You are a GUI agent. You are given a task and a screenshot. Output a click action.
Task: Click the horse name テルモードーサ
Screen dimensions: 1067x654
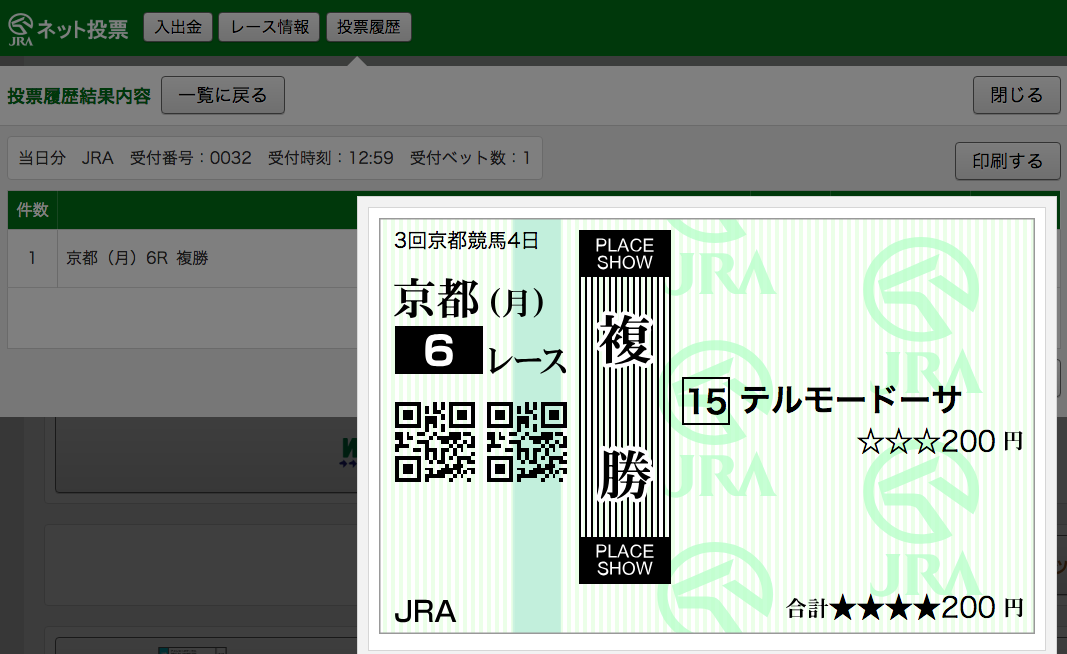[851, 399]
